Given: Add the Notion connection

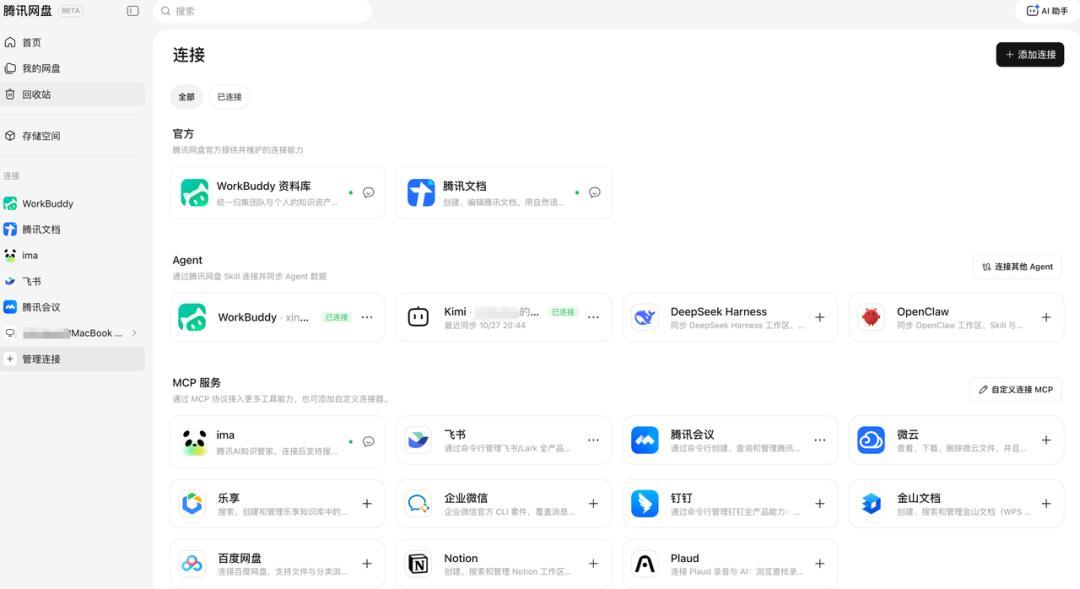Looking at the screenshot, I should click(x=593, y=564).
